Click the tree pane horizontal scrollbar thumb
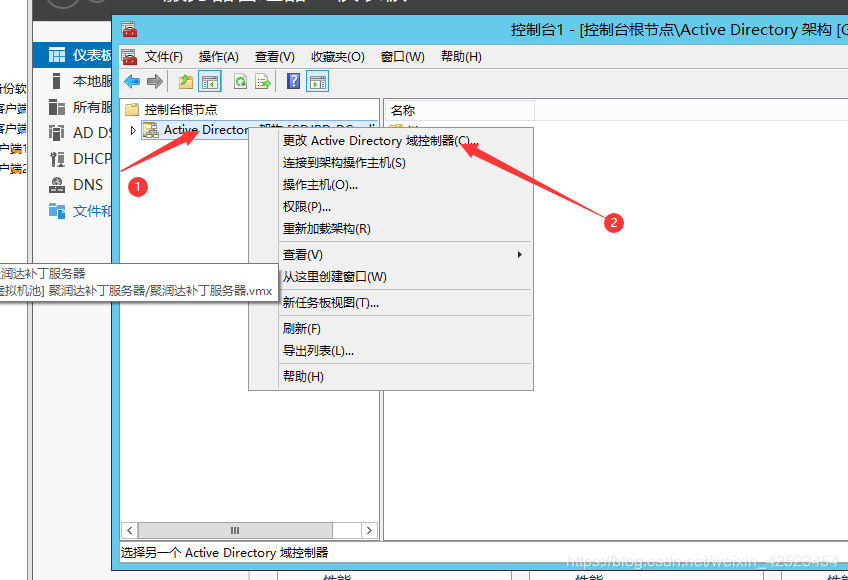The height and width of the screenshot is (580, 848). coord(235,530)
